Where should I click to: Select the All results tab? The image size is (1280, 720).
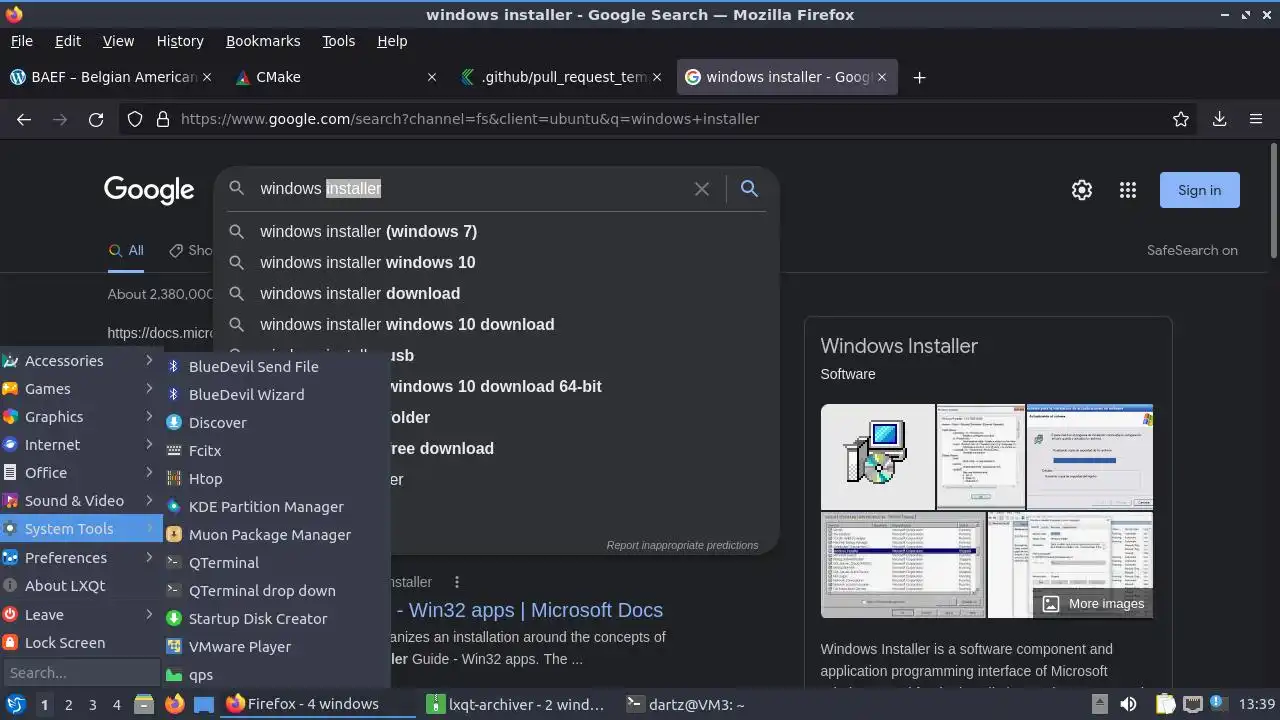coord(127,250)
